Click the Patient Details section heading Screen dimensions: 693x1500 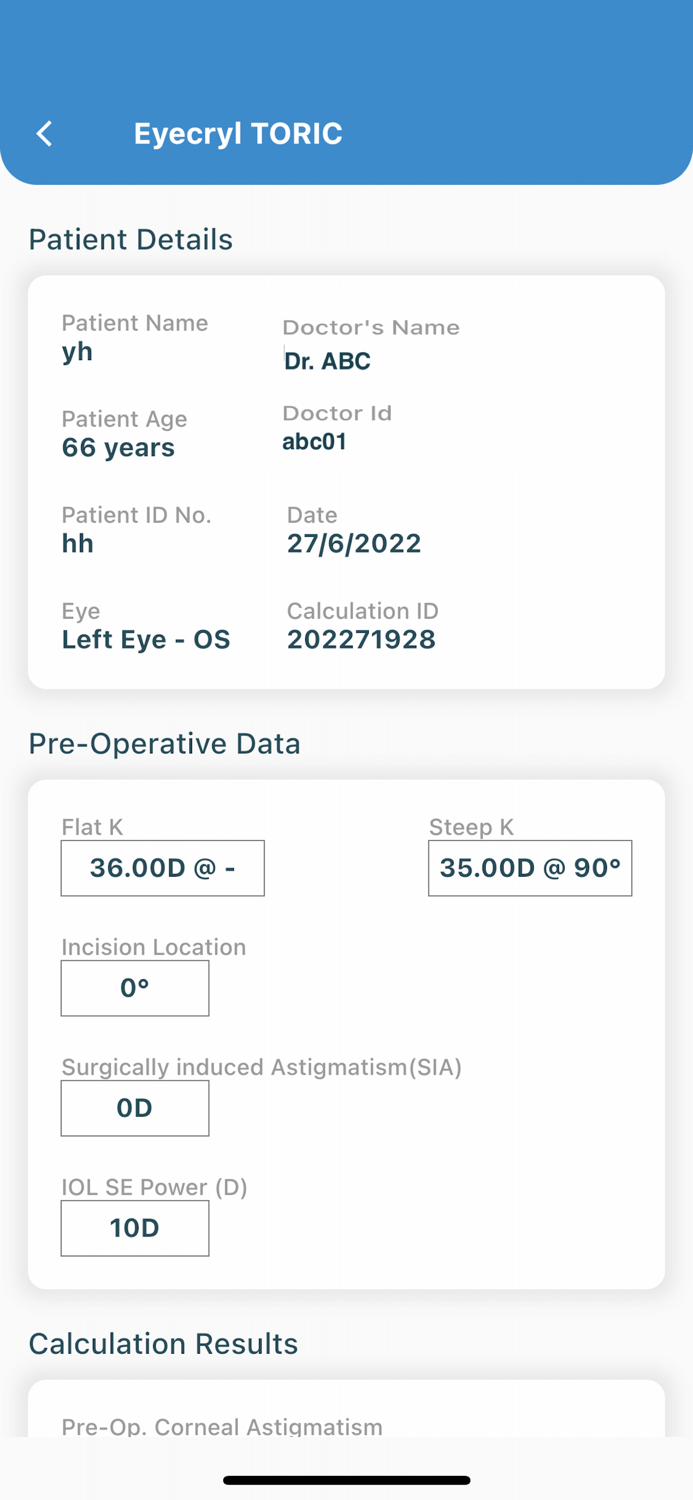click(130, 239)
